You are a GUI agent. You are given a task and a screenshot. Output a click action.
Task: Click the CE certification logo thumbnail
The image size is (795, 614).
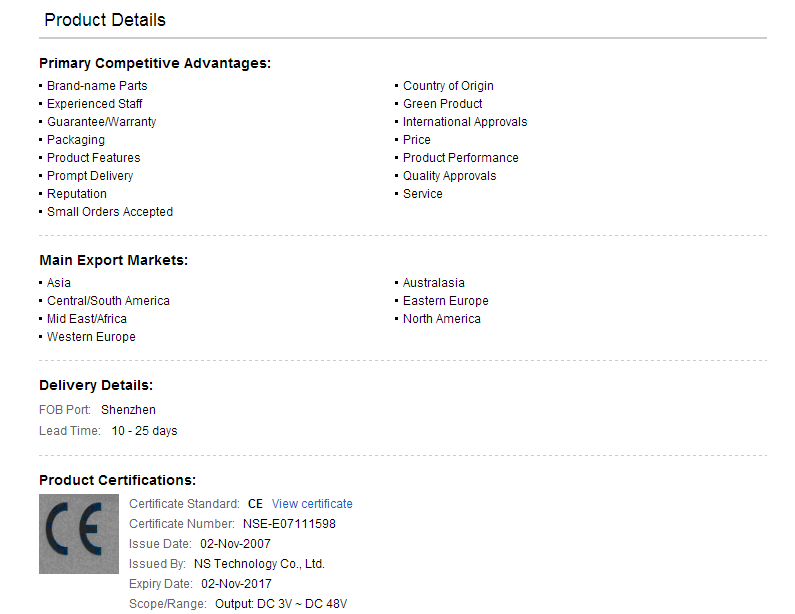click(79, 534)
